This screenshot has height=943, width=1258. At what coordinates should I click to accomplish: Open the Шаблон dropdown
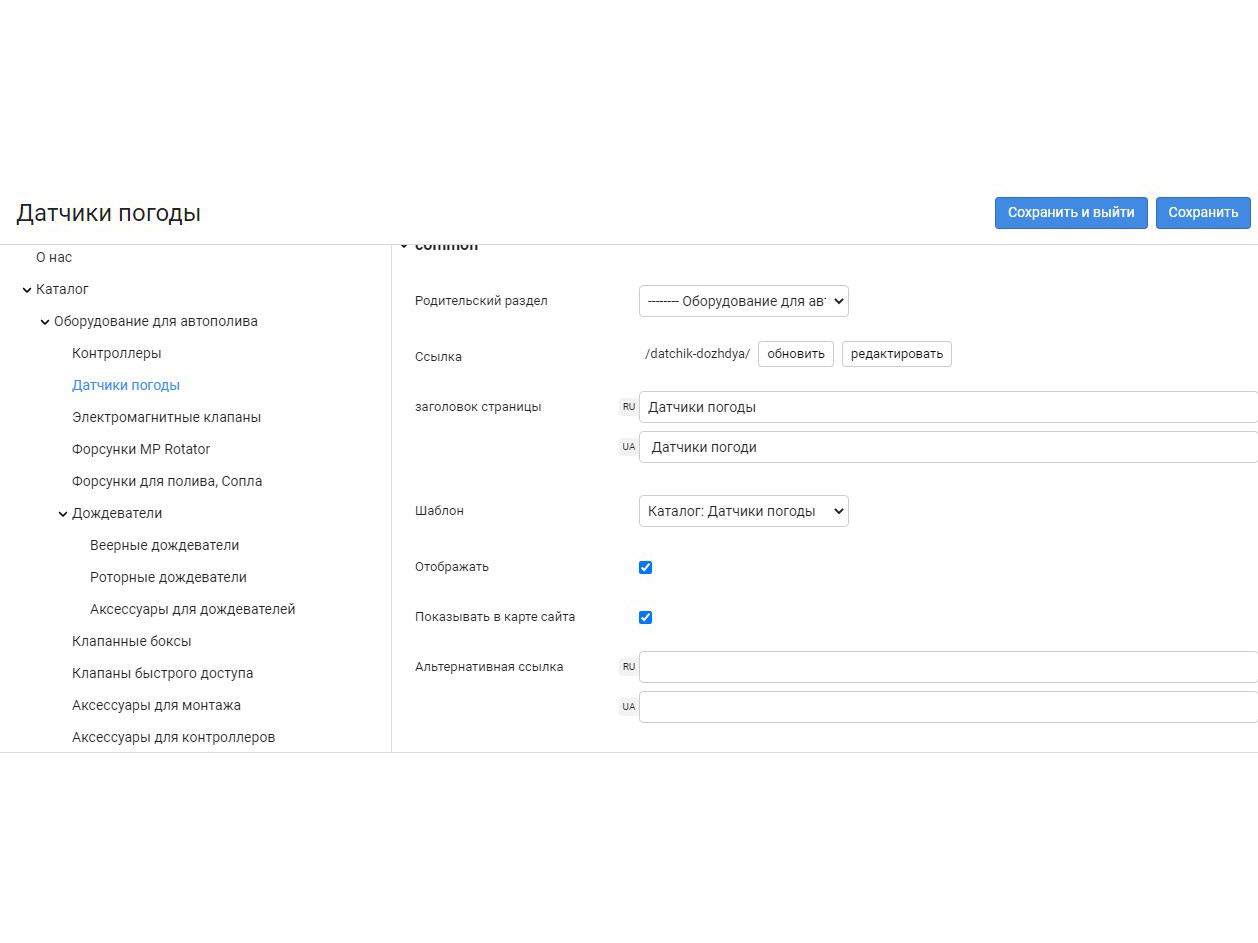pos(744,511)
